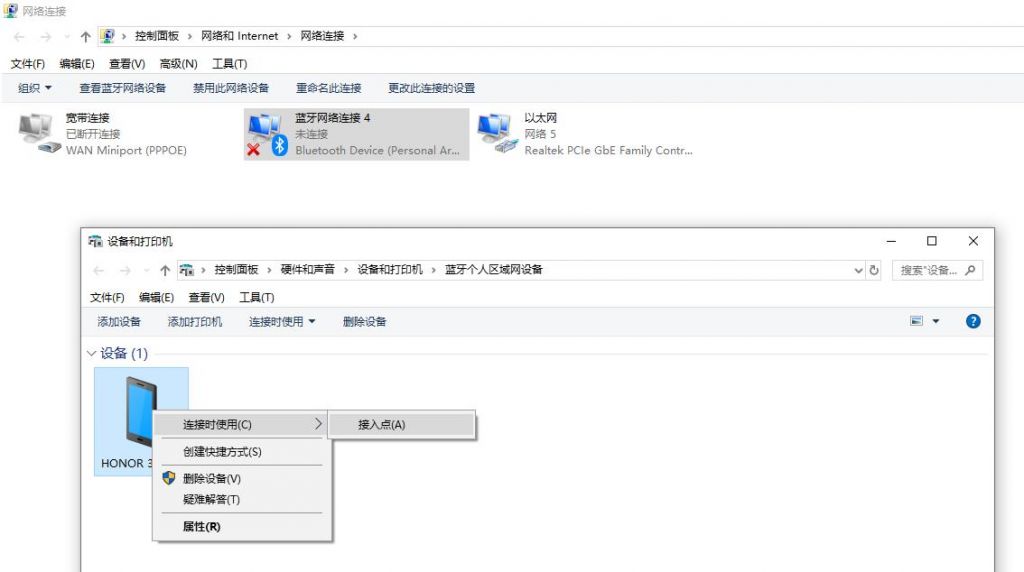Select 蓝牙网络连接 4 Bluetooth adapter icon
The width and height of the screenshot is (1024, 572).
pos(268,135)
